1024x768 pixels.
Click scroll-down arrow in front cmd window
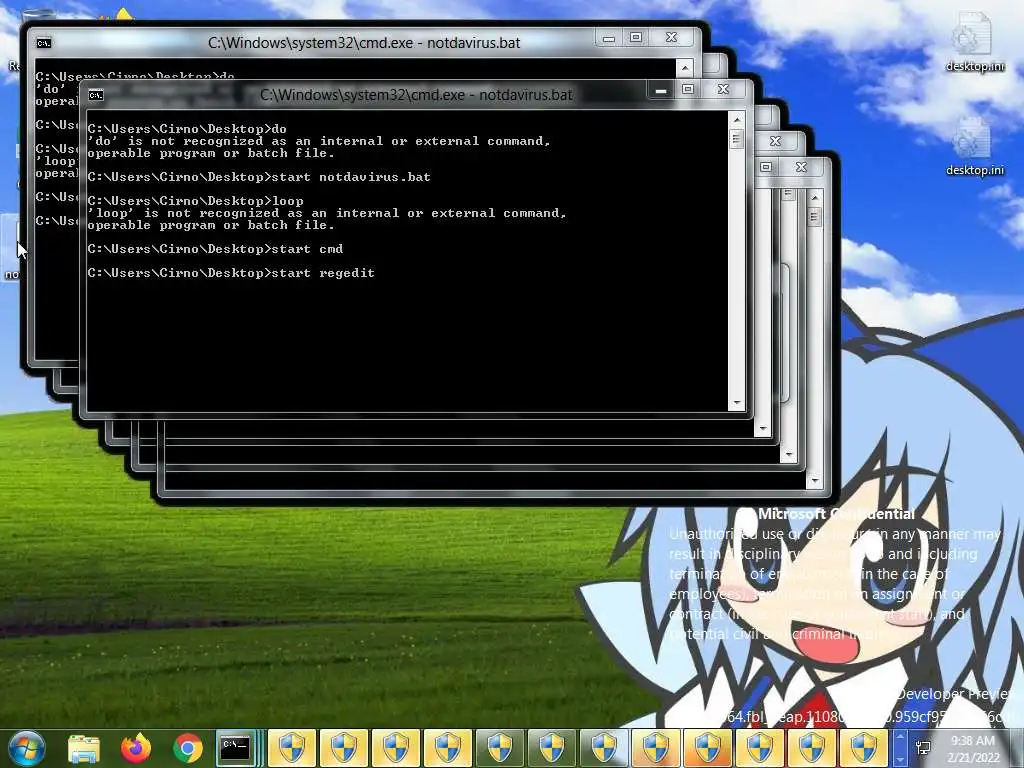click(x=737, y=403)
